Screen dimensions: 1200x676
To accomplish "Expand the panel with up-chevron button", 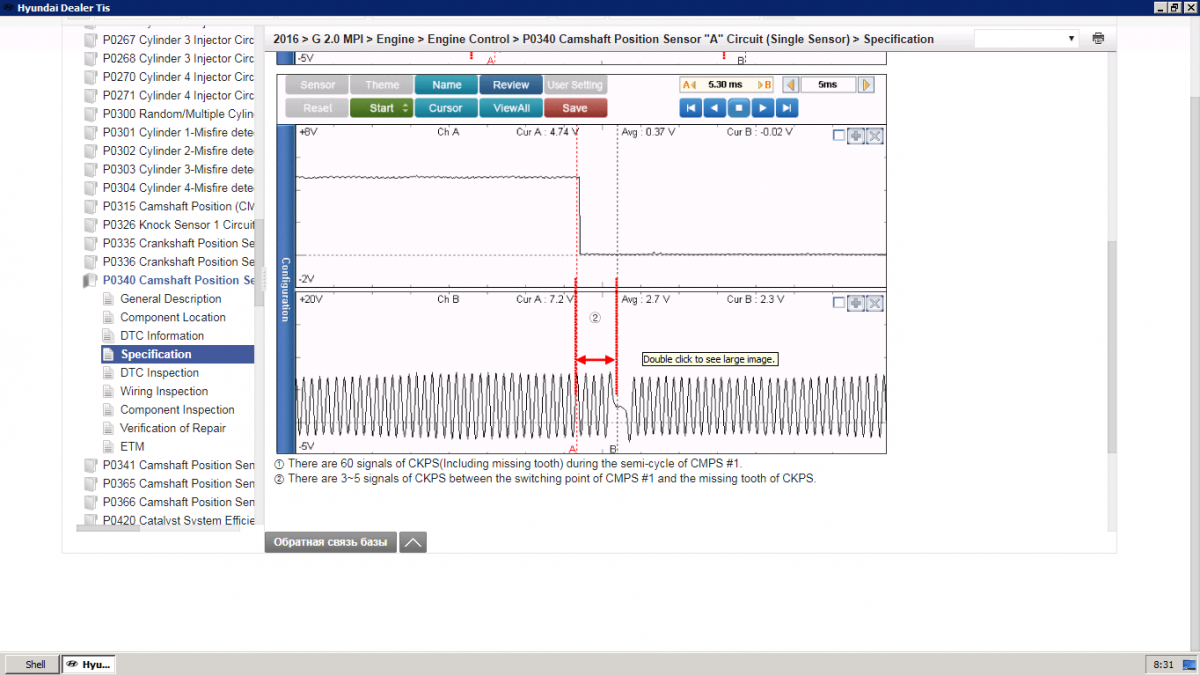I will pos(413,542).
